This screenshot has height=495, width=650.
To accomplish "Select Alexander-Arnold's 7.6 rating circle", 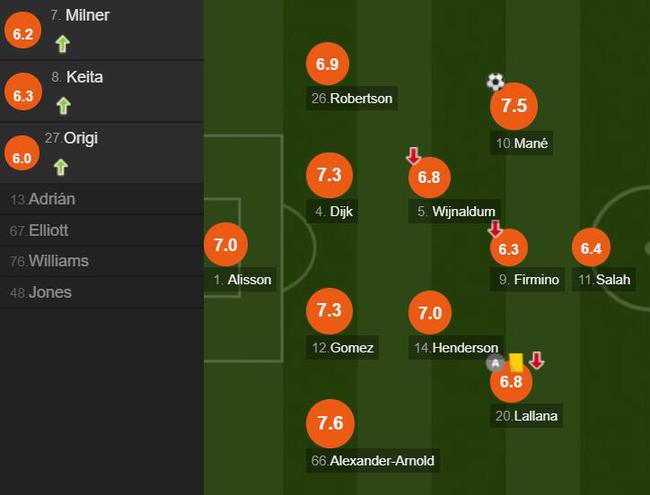I will pyautogui.click(x=330, y=424).
